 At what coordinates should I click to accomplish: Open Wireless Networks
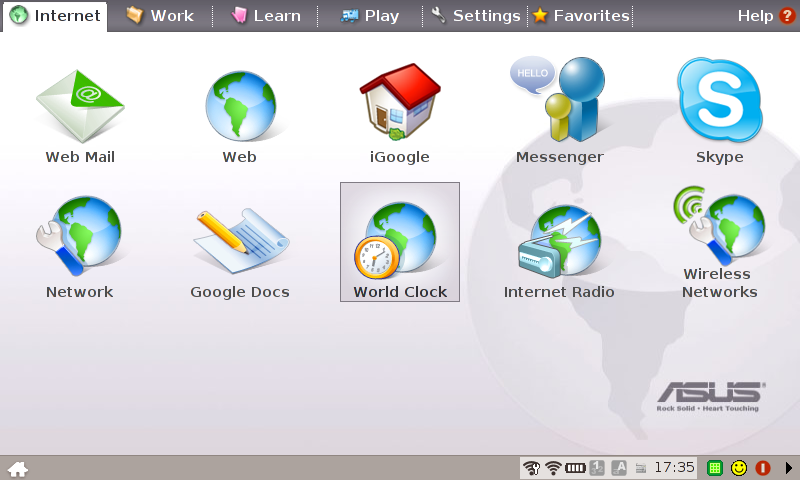[719, 242]
